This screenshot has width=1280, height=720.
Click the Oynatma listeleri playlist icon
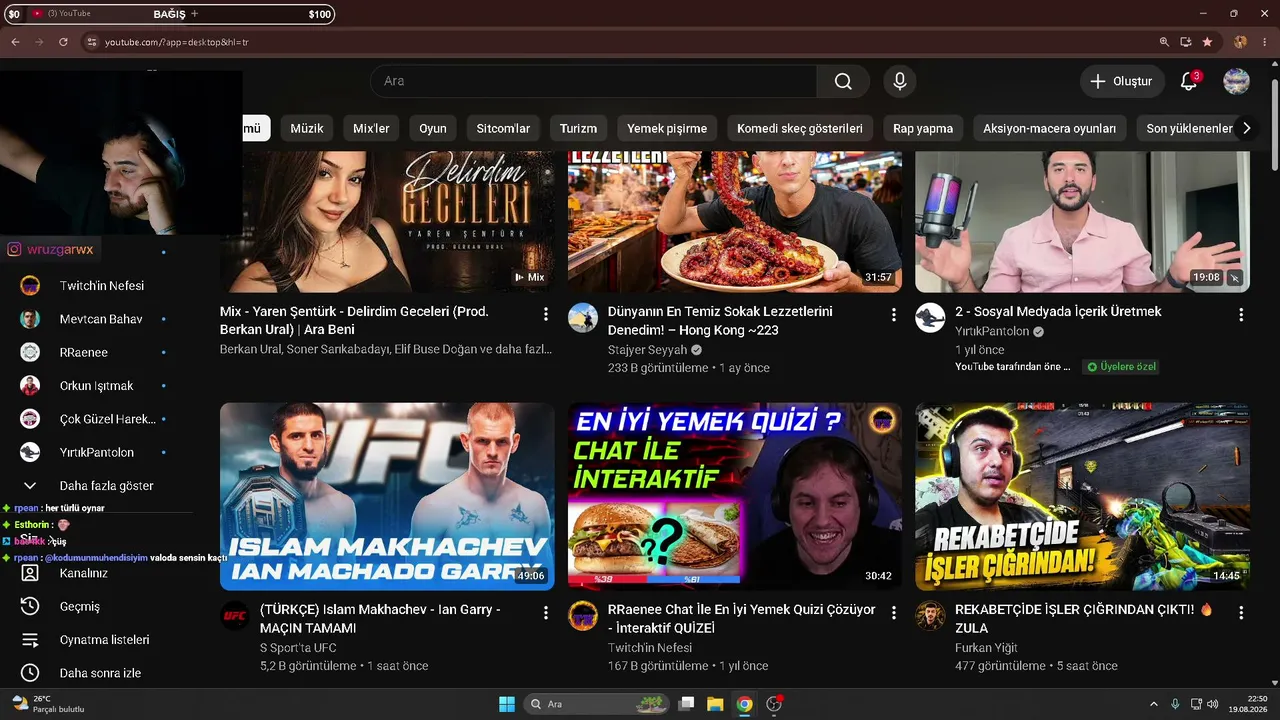(30, 640)
